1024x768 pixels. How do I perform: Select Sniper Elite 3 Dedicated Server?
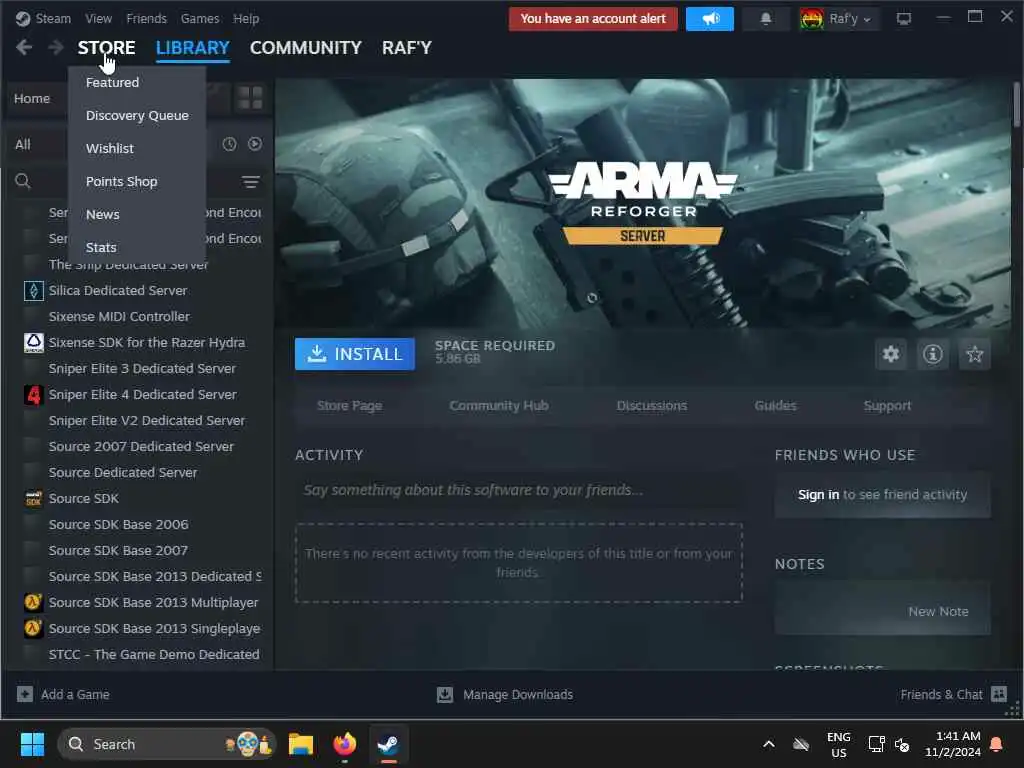click(142, 368)
